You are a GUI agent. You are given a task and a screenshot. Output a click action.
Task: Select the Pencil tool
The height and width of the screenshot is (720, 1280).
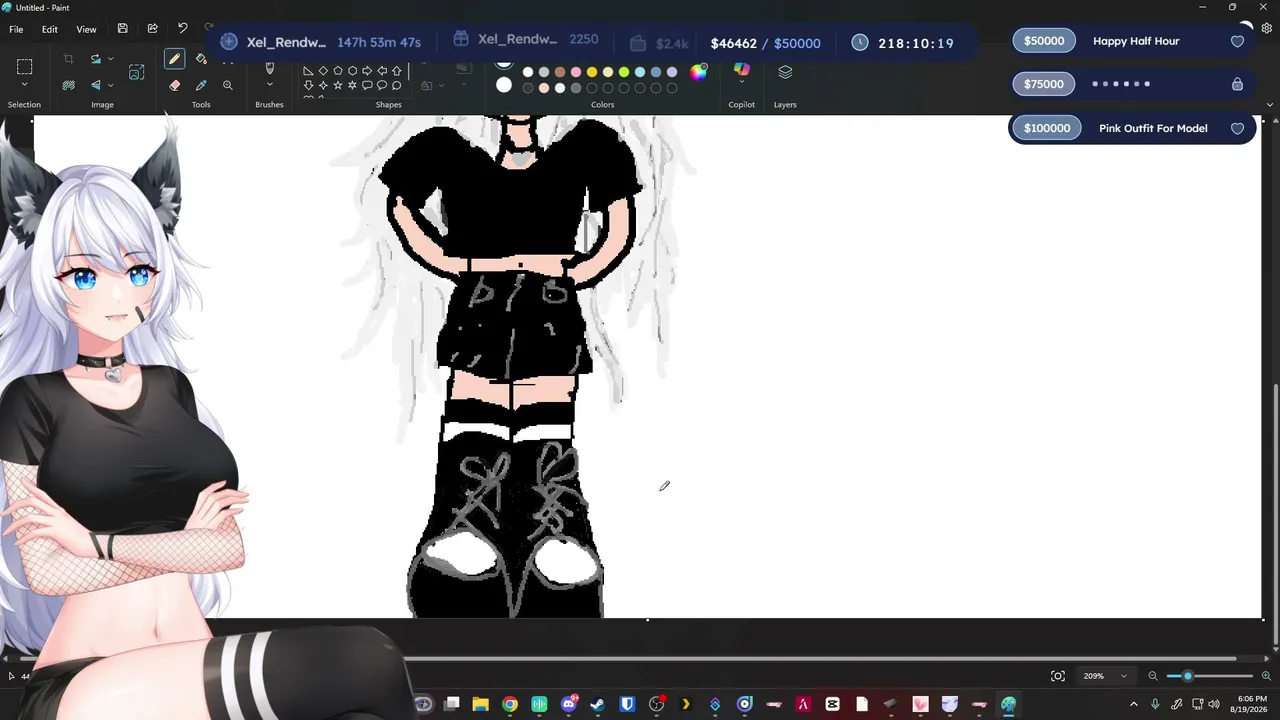point(174,59)
